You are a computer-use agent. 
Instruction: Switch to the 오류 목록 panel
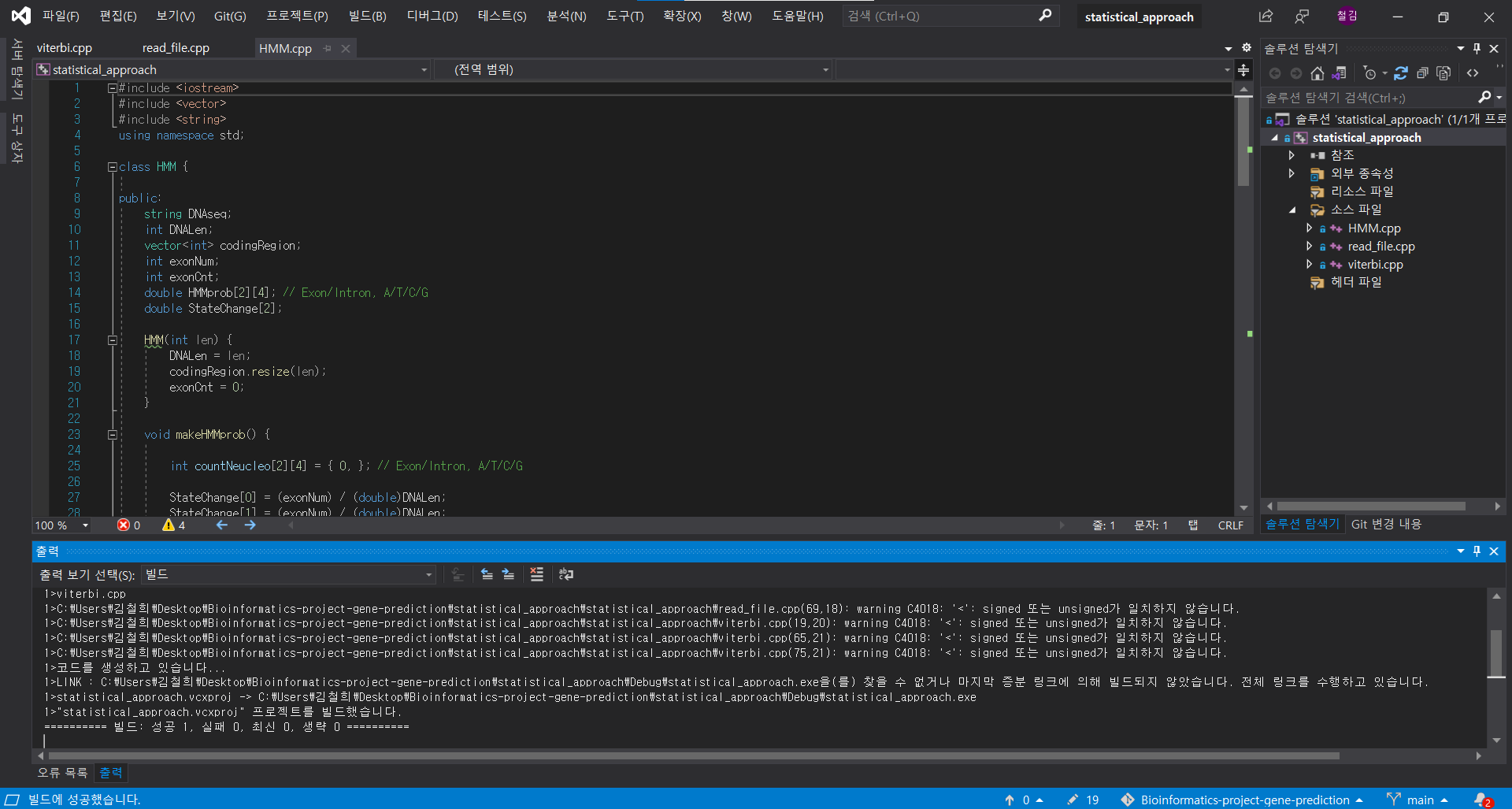click(61, 773)
